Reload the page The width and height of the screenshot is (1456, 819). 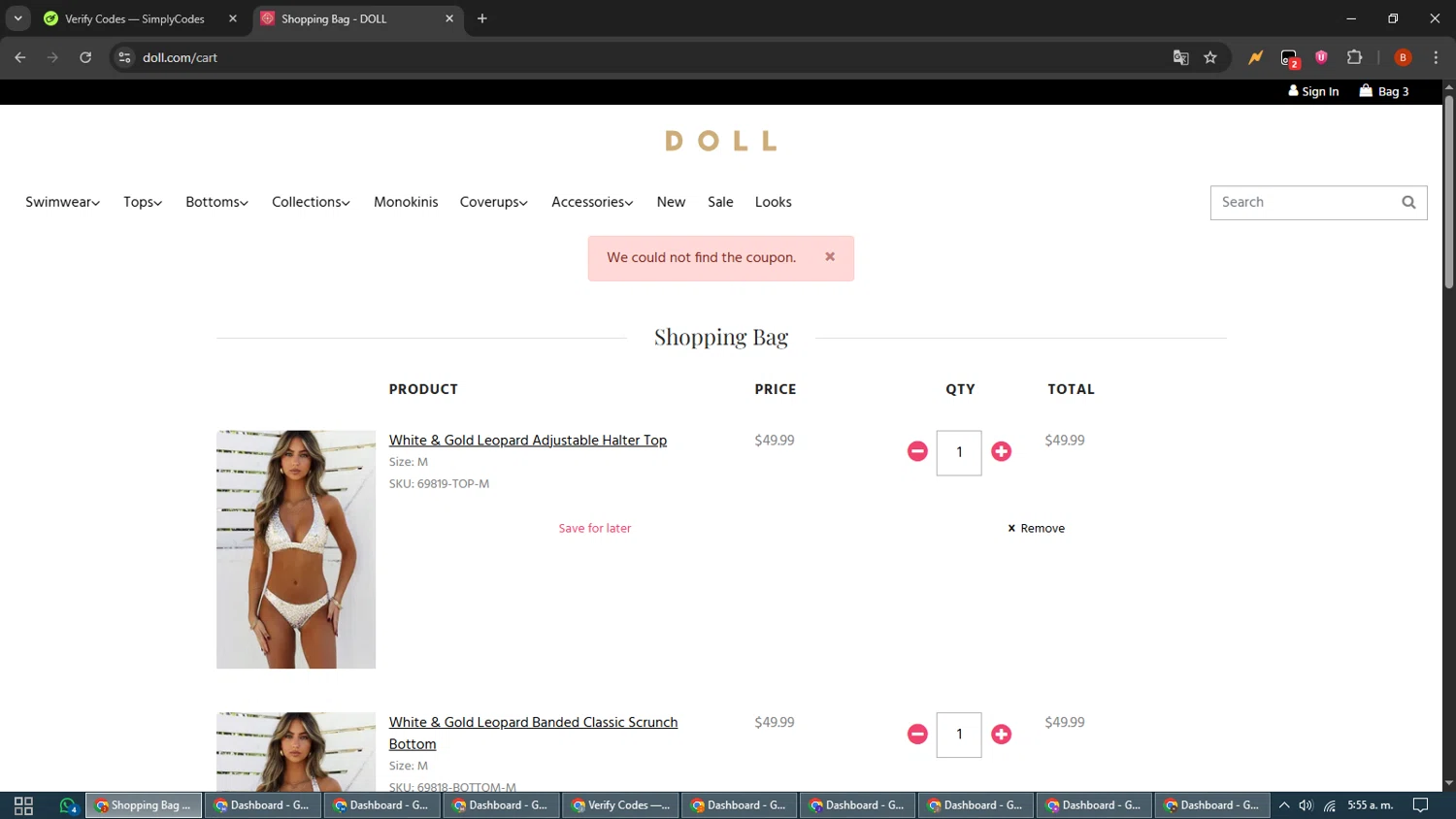click(85, 57)
